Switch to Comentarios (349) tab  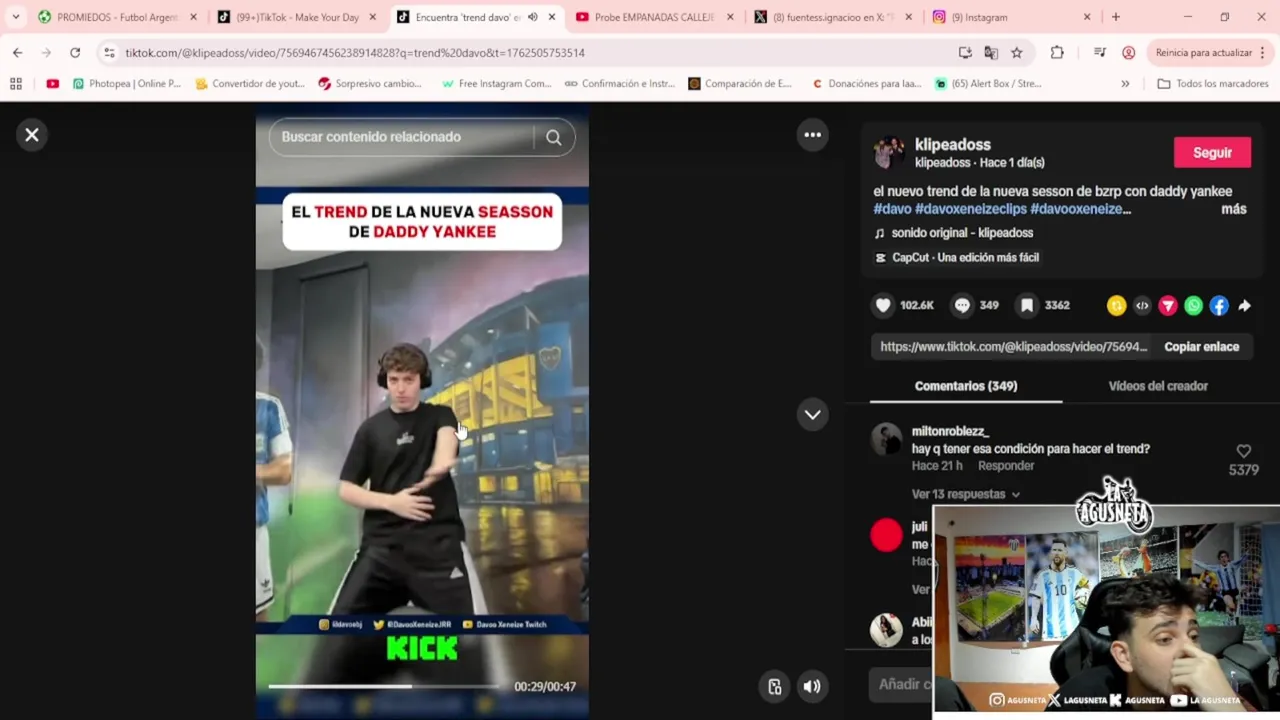pos(966,386)
